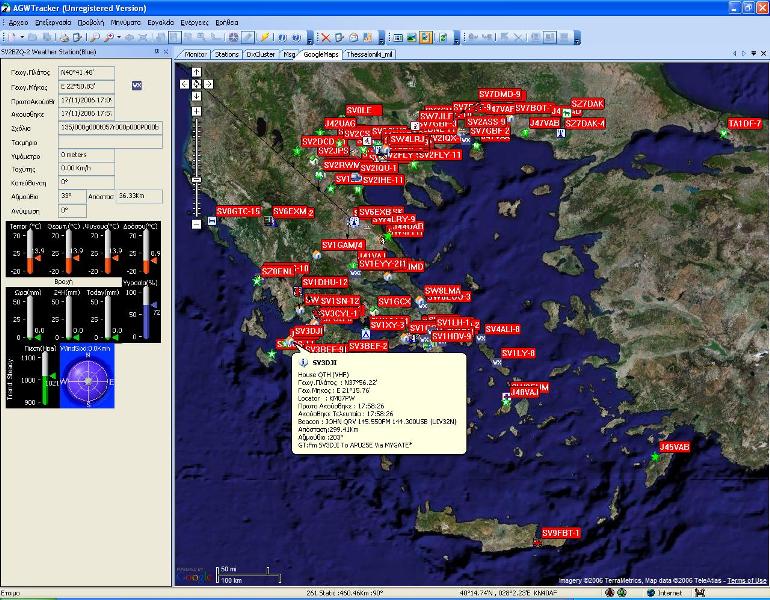Click the SV8GTC-15 station label
The height and width of the screenshot is (600, 770).
coord(238,211)
